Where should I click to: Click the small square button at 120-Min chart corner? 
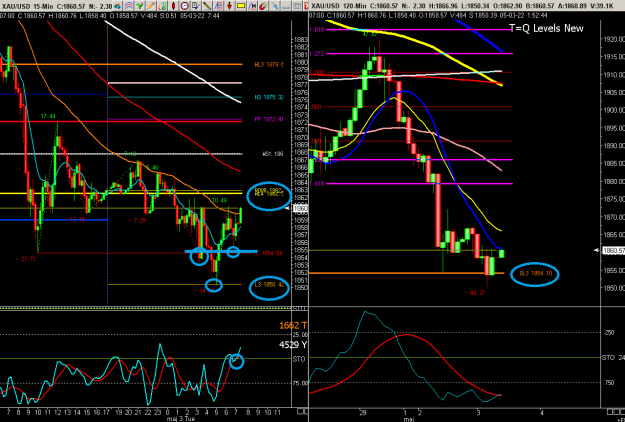tap(610, 411)
